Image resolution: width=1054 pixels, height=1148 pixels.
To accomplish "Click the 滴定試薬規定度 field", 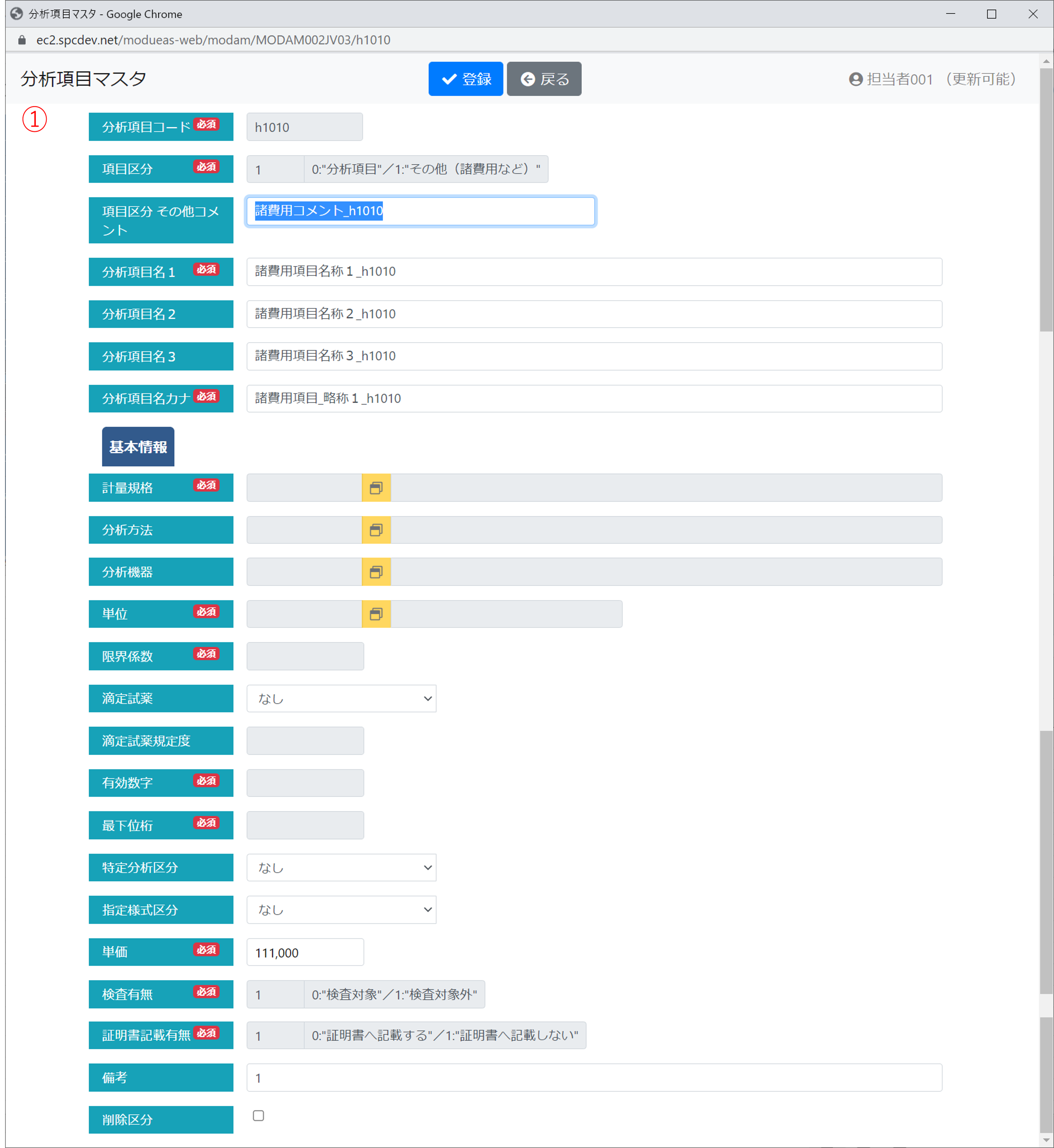I will (305, 741).
